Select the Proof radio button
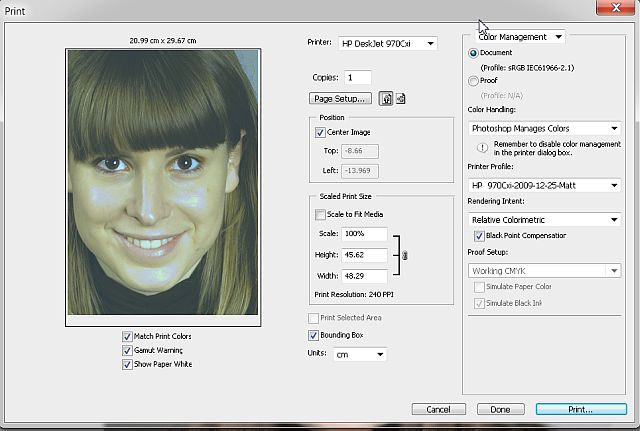Viewport: 640px width, 431px height. click(x=473, y=81)
